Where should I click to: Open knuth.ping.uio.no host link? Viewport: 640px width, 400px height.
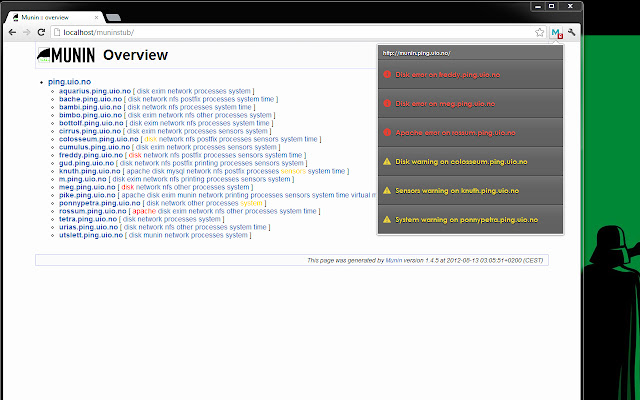tap(89, 171)
